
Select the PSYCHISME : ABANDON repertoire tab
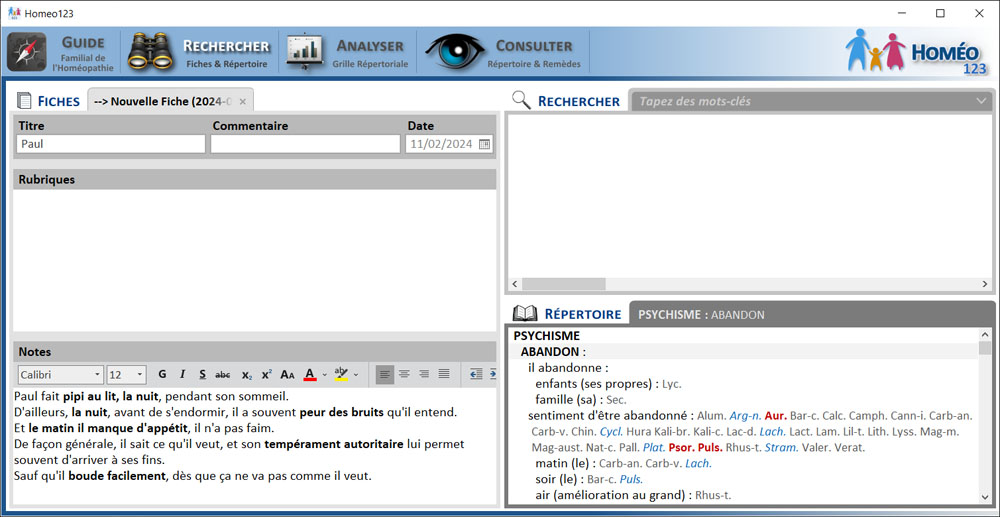pyautogui.click(x=701, y=314)
